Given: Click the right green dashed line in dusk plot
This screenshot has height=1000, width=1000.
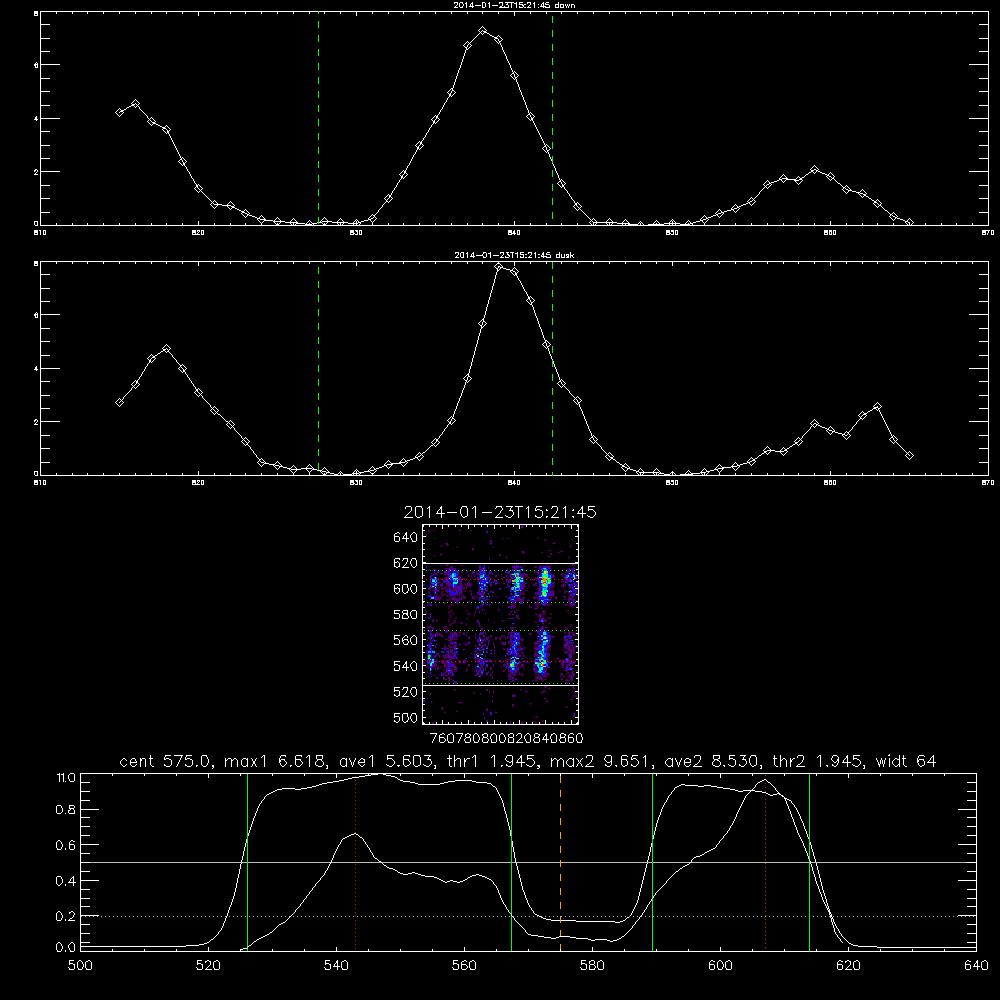Looking at the screenshot, I should pyautogui.click(x=552, y=368).
